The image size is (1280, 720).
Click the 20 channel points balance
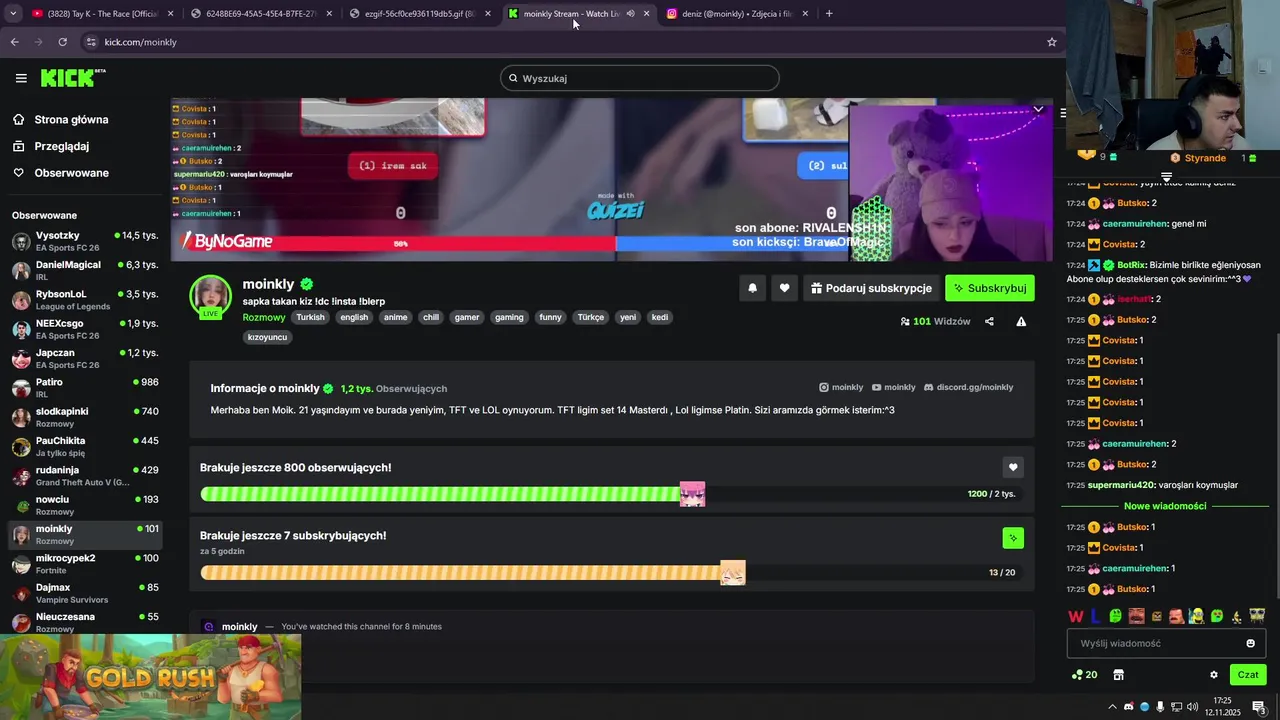click(x=1084, y=675)
